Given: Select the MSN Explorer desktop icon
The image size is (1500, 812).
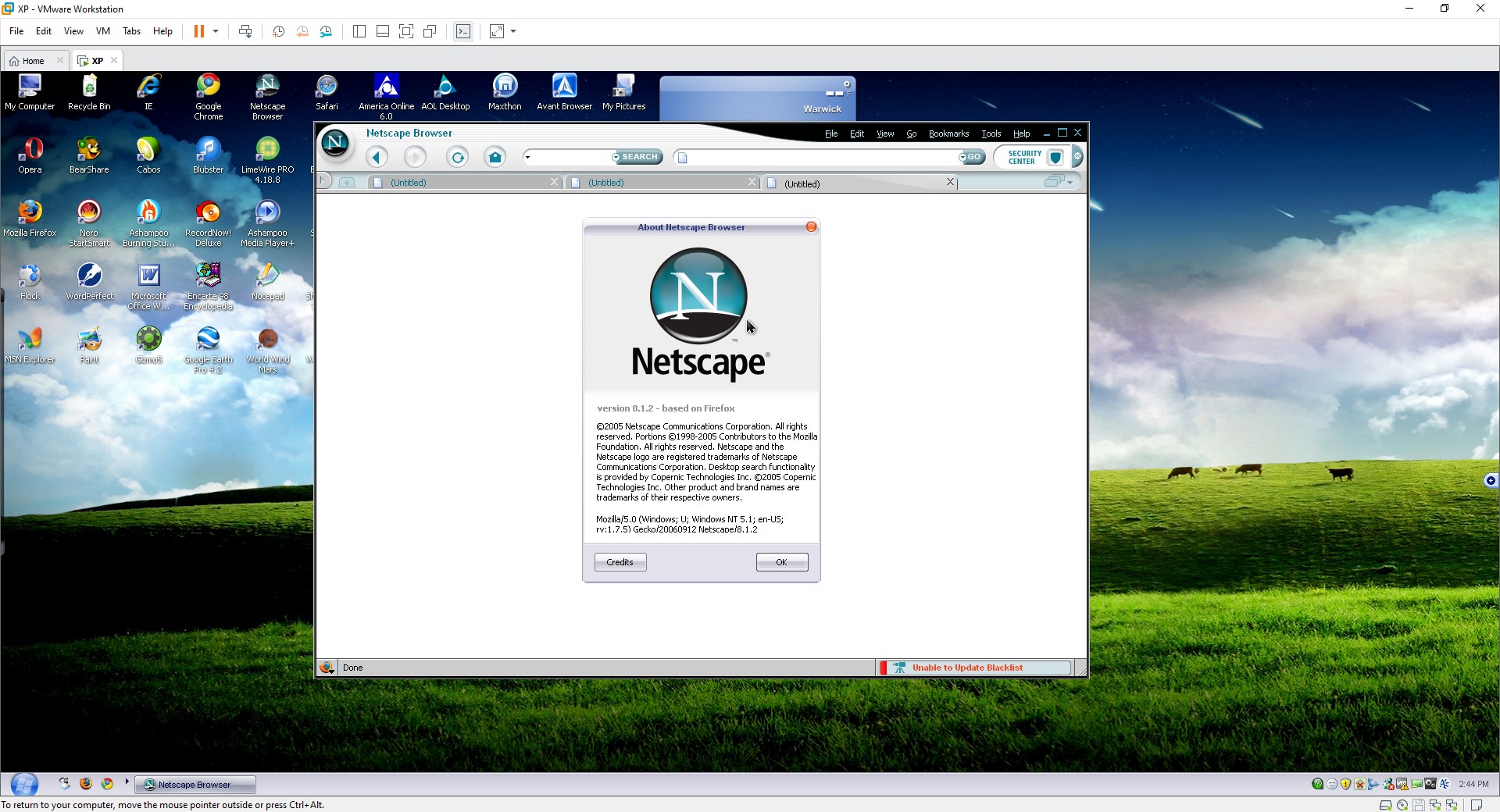Looking at the screenshot, I should pos(30,346).
